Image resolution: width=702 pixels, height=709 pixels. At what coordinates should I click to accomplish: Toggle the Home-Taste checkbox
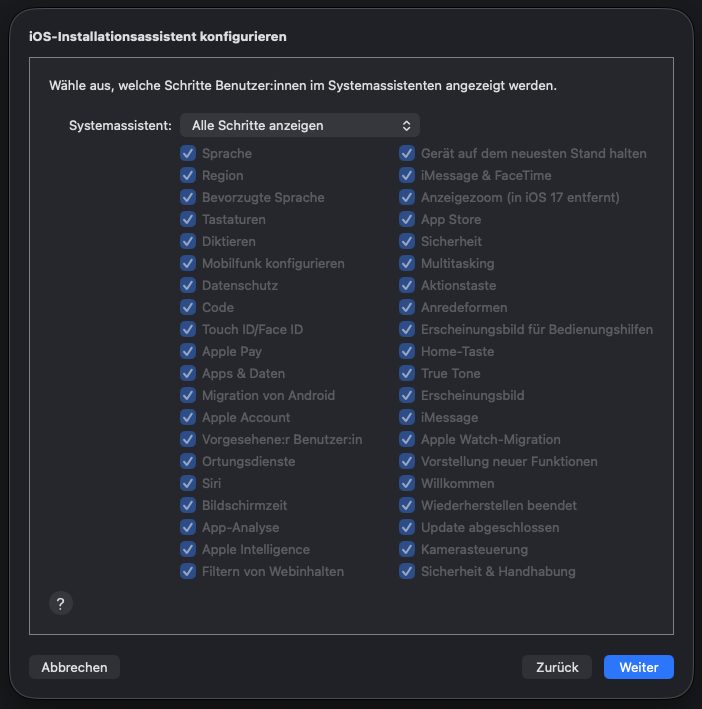[x=407, y=351]
